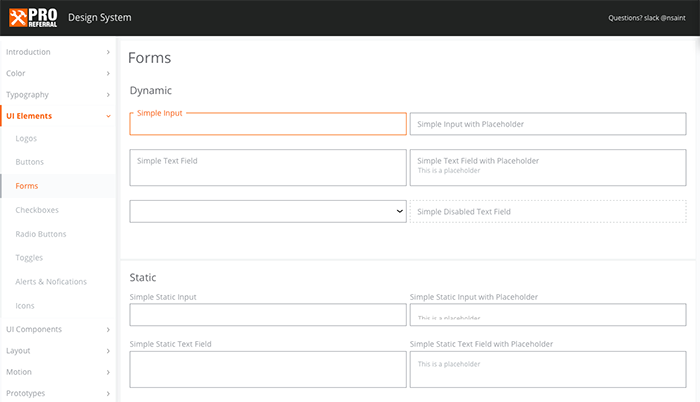Click Simple Static Input with Placeholder box
Screen dimensions: 700x402
(x=548, y=315)
